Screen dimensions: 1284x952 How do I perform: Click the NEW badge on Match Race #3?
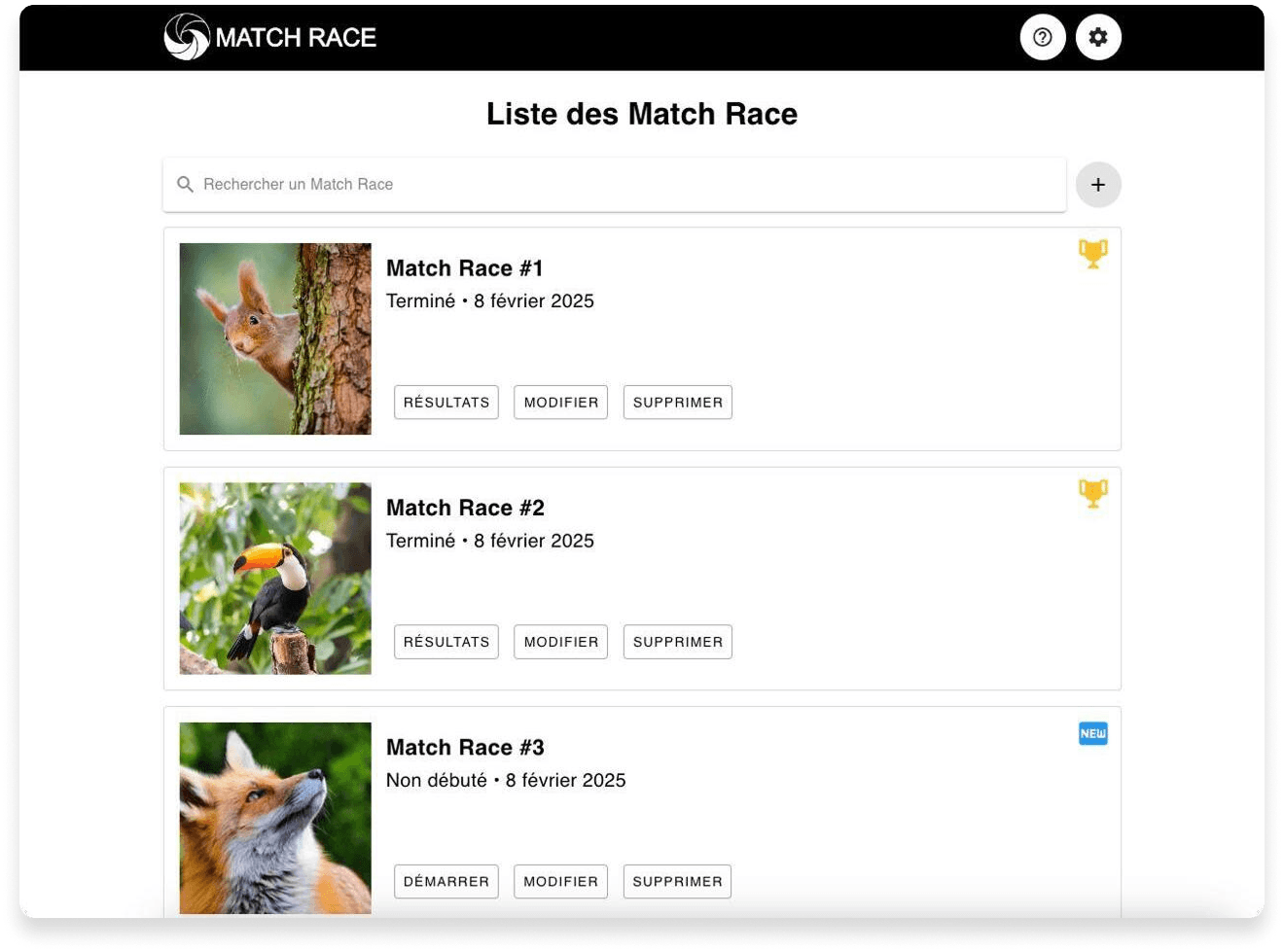coord(1093,733)
